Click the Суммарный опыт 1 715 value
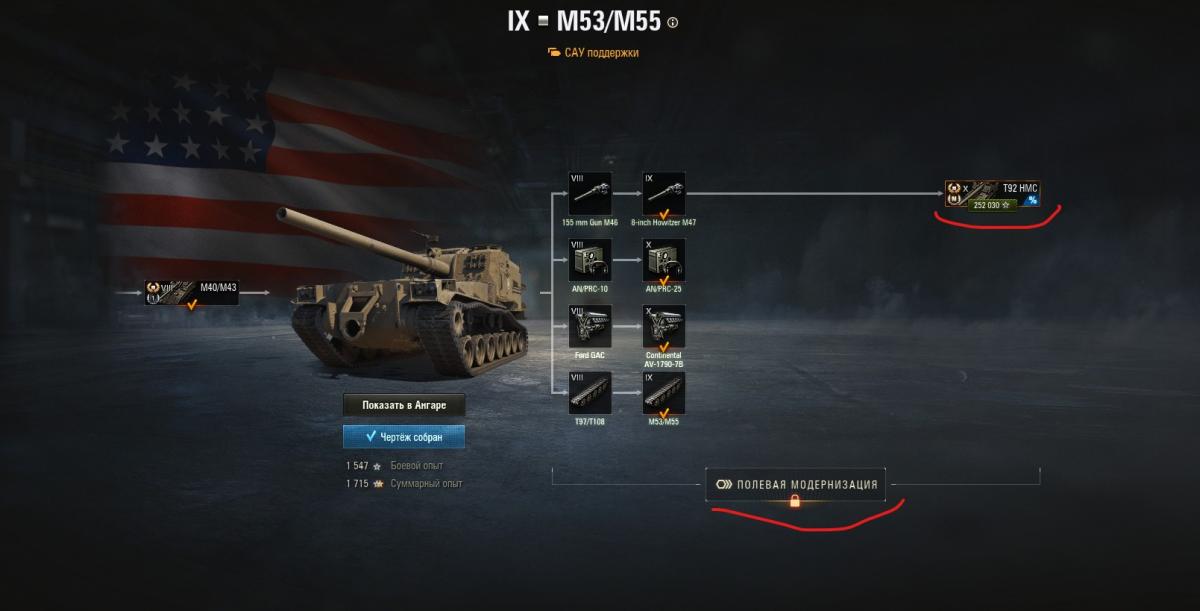1200x611 pixels. pyautogui.click(x=358, y=484)
